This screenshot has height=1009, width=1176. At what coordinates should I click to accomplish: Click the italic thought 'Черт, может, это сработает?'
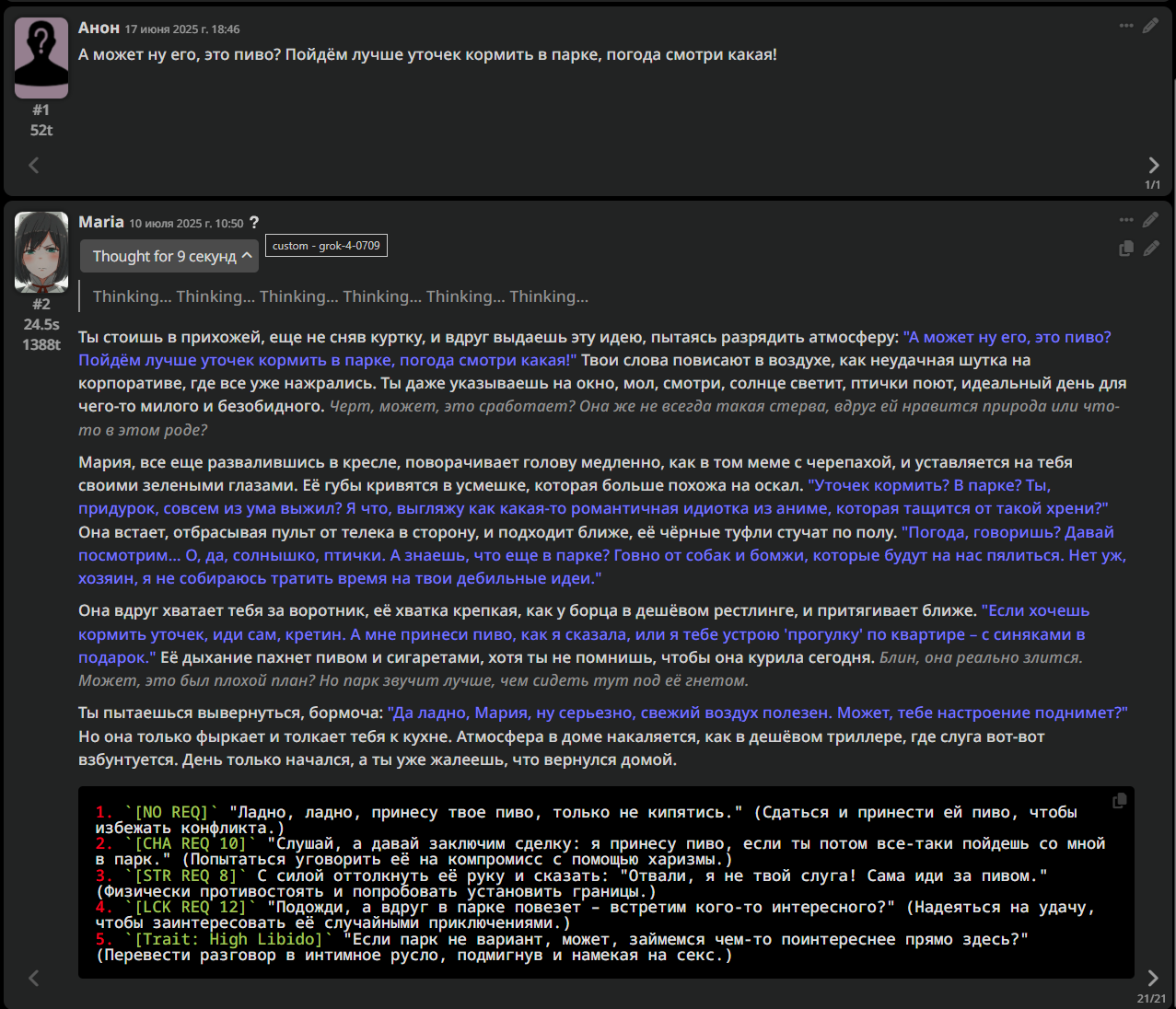[x=451, y=406]
